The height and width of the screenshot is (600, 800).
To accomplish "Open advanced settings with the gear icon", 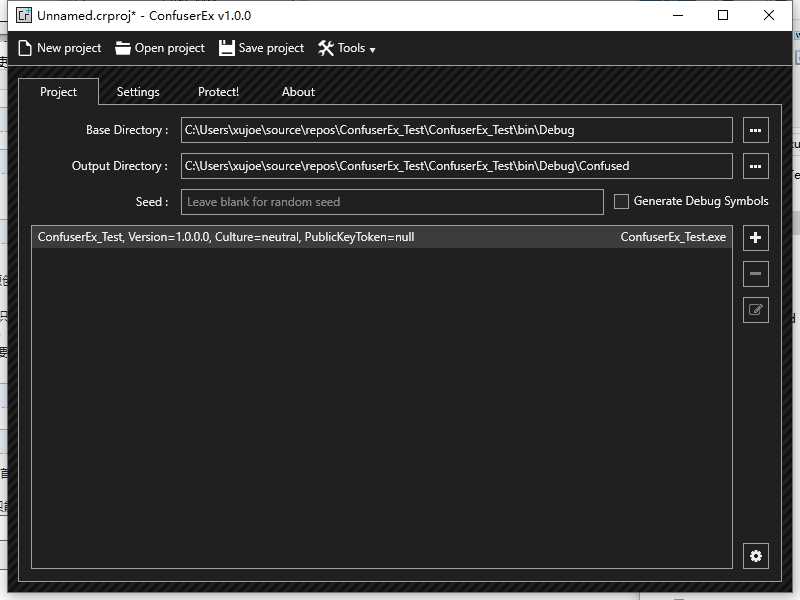I will (x=756, y=556).
